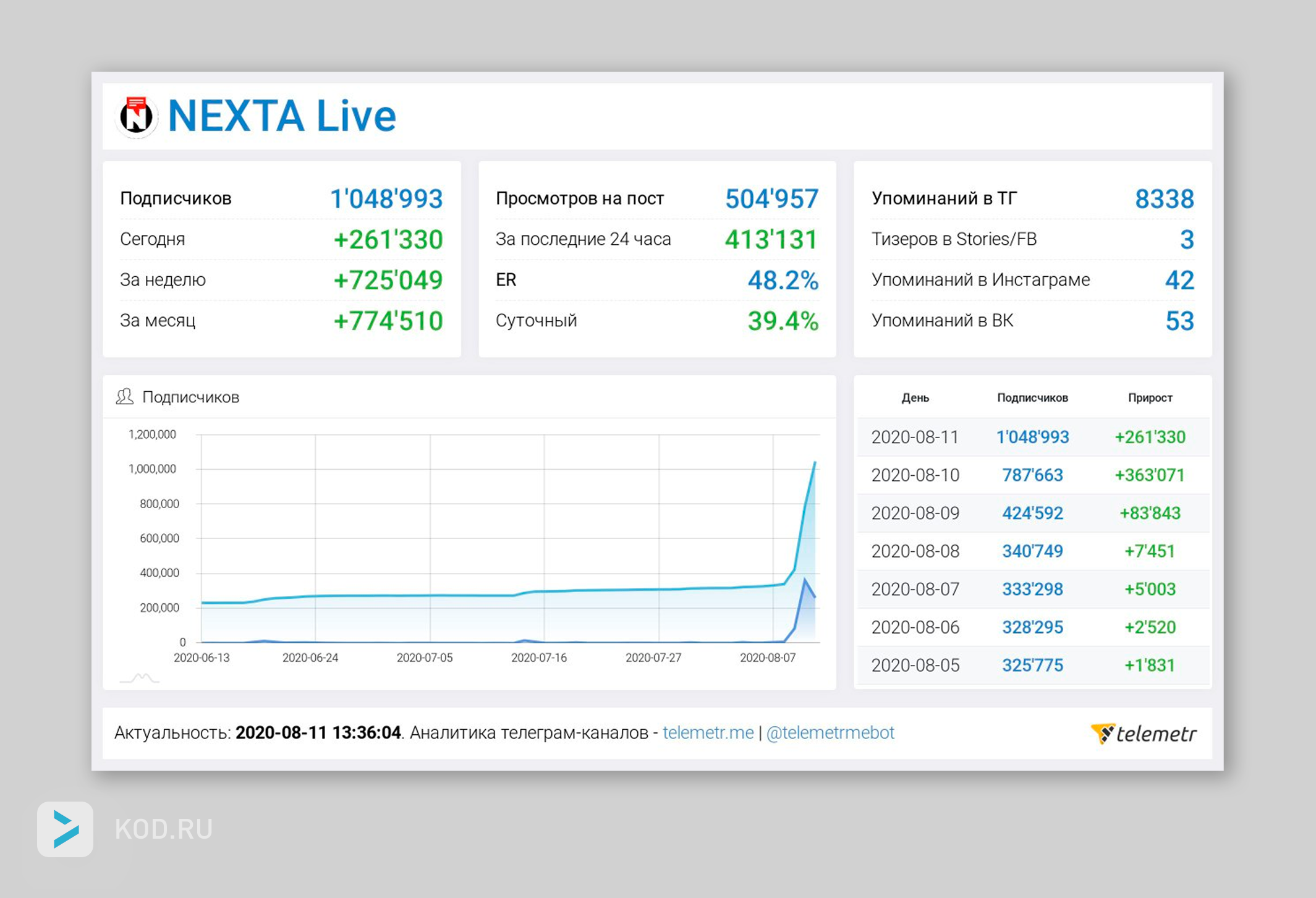Click the timestamp 2020-08-11 13:36:04
This screenshot has width=1316, height=898.
pos(318,732)
